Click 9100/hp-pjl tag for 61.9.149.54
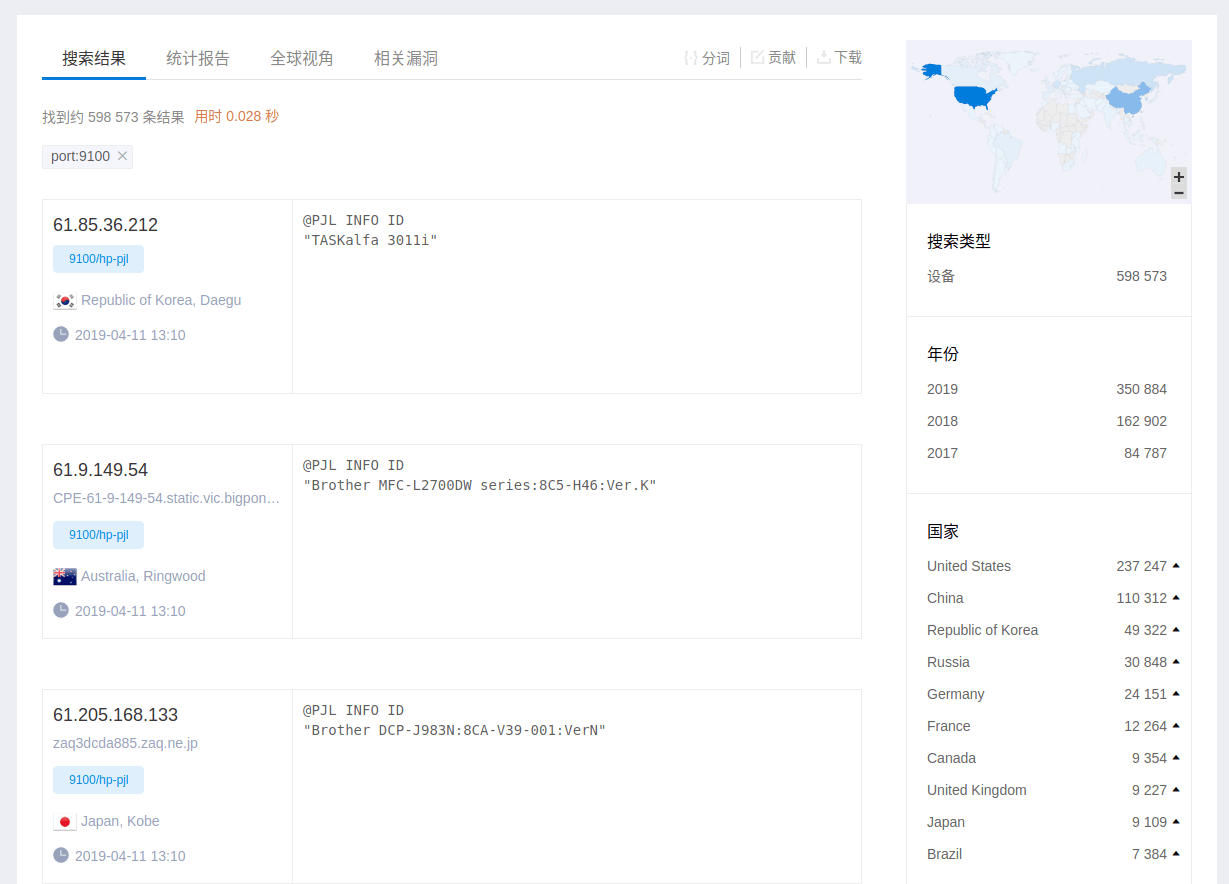This screenshot has height=884, width=1229. (98, 535)
